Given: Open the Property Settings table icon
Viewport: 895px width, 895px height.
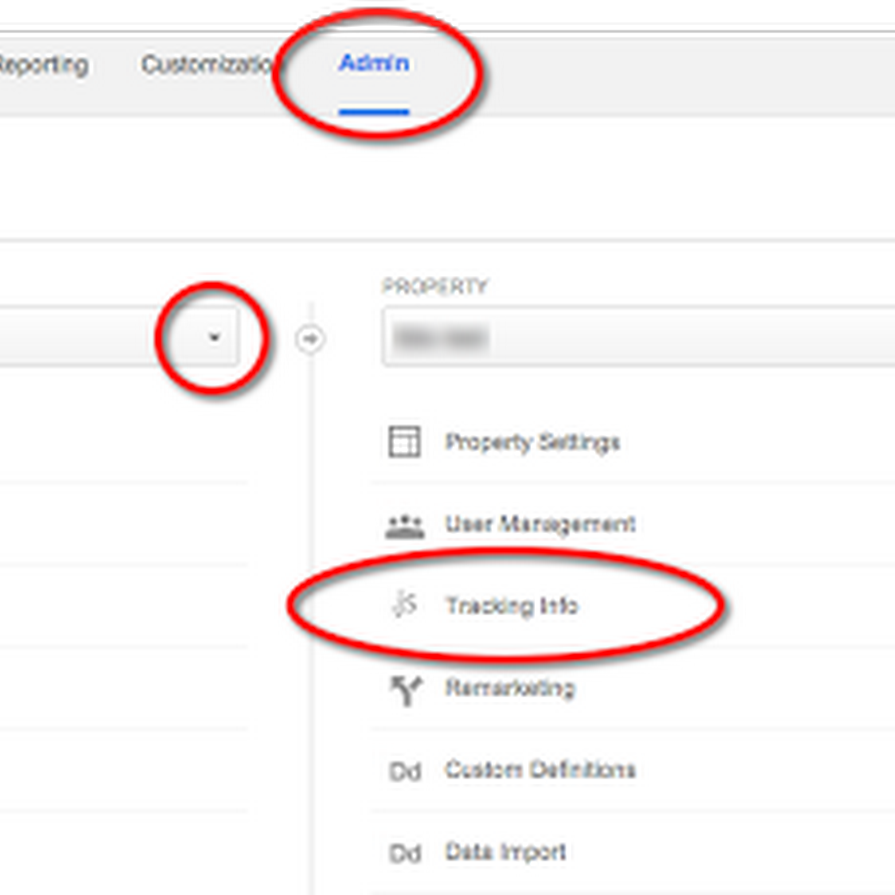Looking at the screenshot, I should tap(404, 441).
